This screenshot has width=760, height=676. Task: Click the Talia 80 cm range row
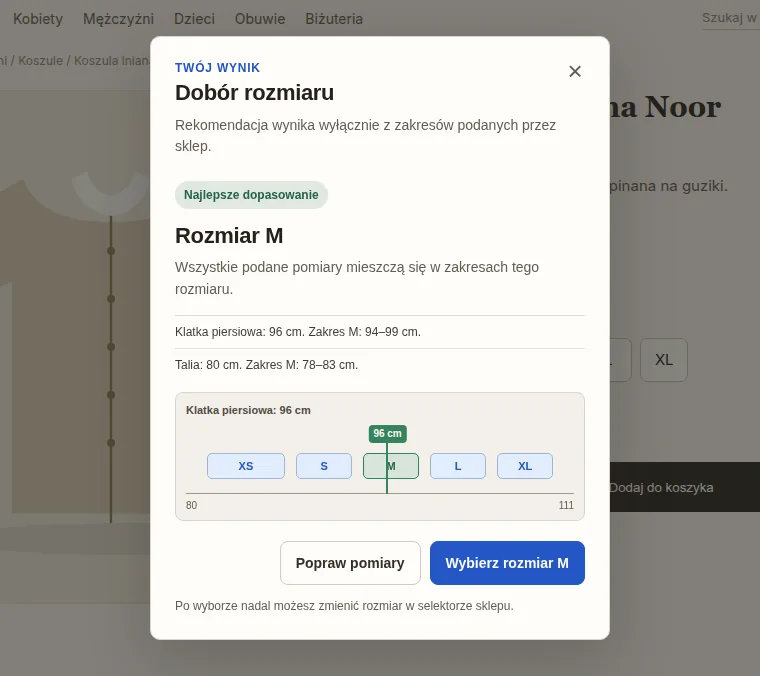pyautogui.click(x=380, y=365)
